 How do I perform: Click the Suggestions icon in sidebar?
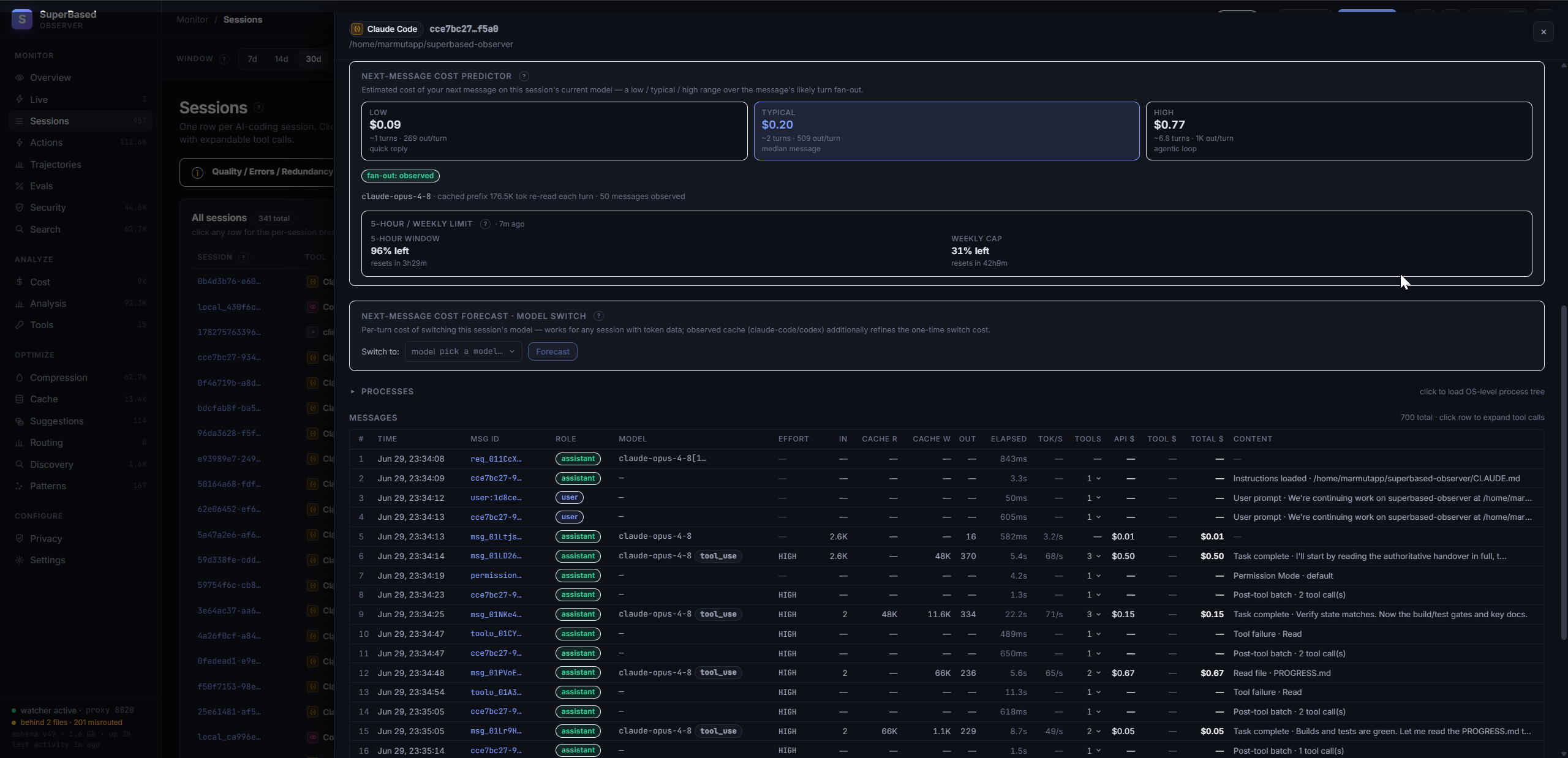click(20, 421)
